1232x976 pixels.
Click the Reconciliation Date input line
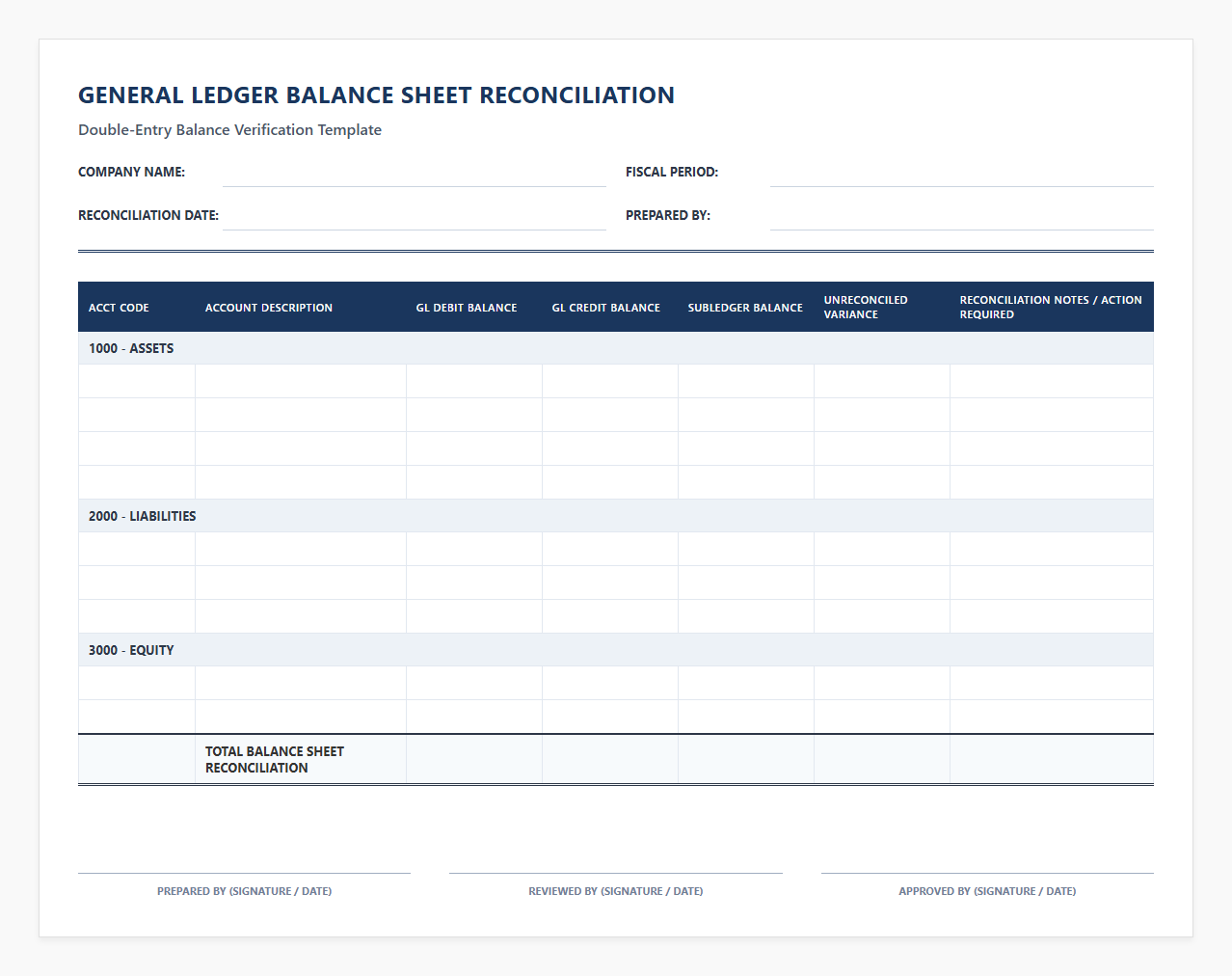[x=415, y=216]
